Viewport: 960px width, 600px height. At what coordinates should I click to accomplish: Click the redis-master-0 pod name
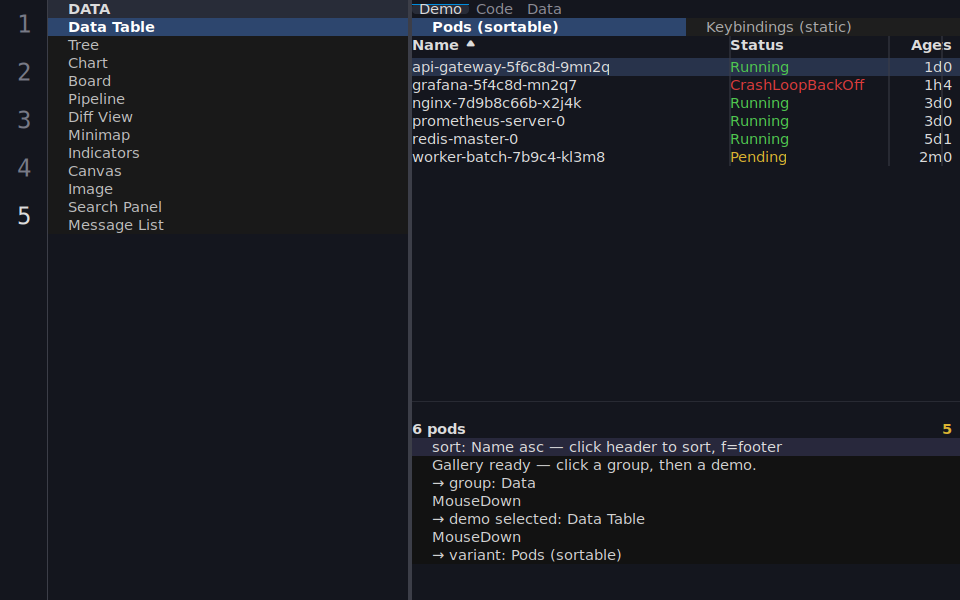click(x=465, y=139)
